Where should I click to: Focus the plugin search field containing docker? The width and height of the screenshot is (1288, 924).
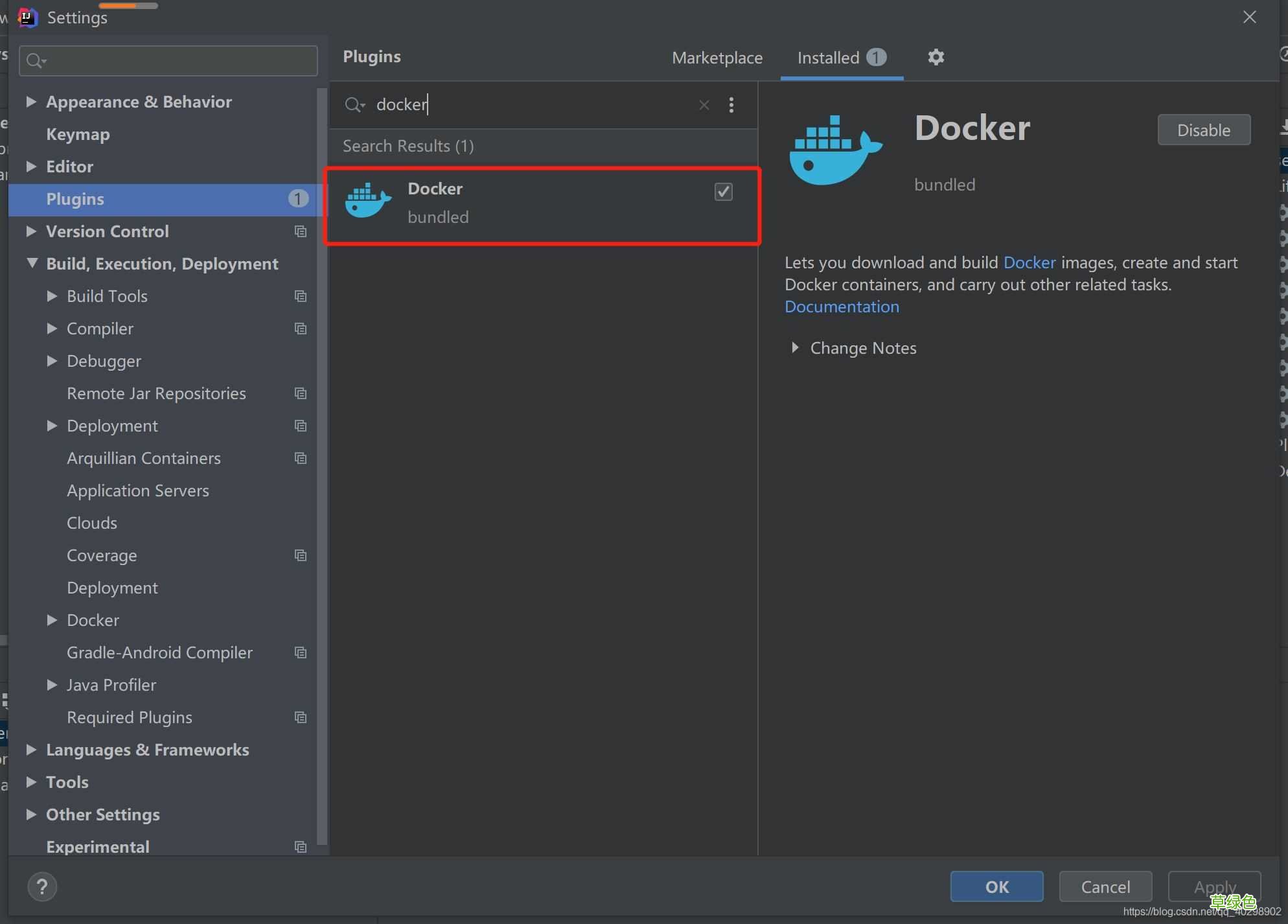coord(531,105)
